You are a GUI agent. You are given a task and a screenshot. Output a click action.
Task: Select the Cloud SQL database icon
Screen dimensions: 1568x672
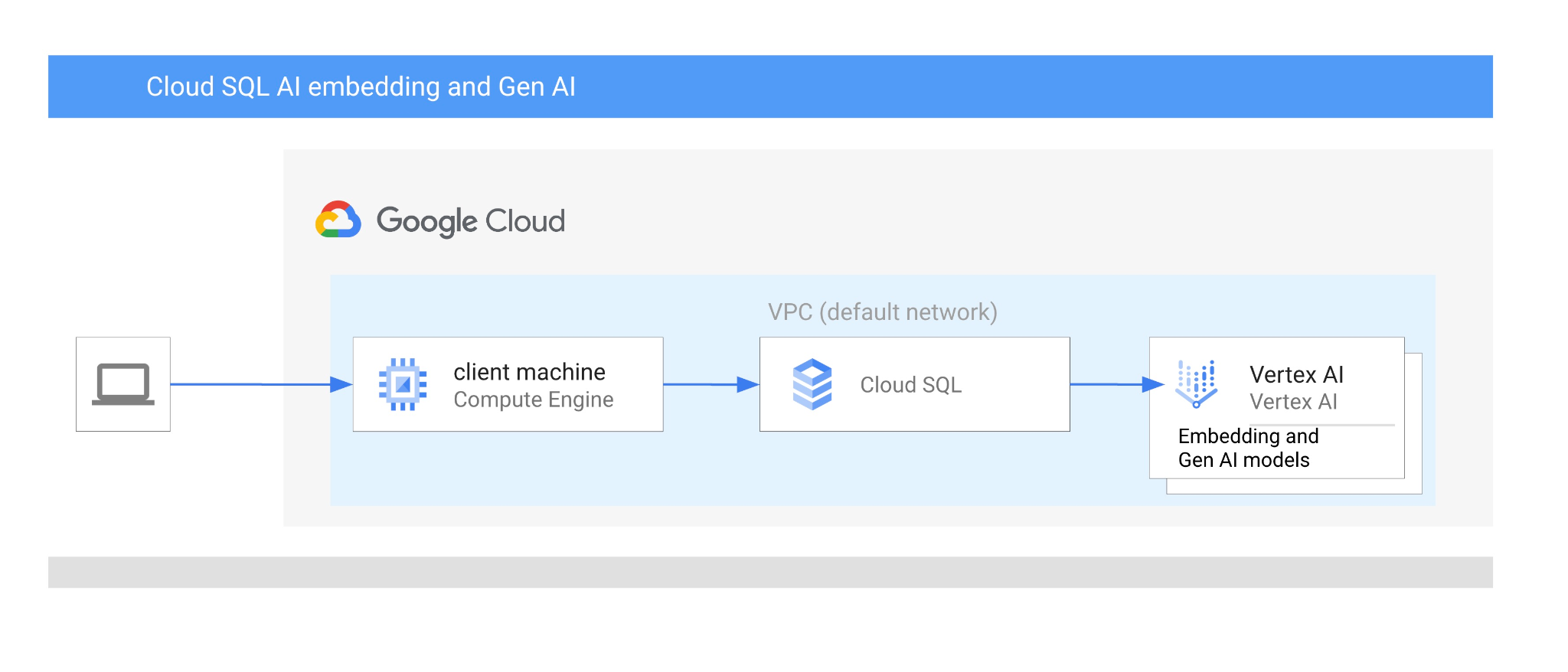812,384
